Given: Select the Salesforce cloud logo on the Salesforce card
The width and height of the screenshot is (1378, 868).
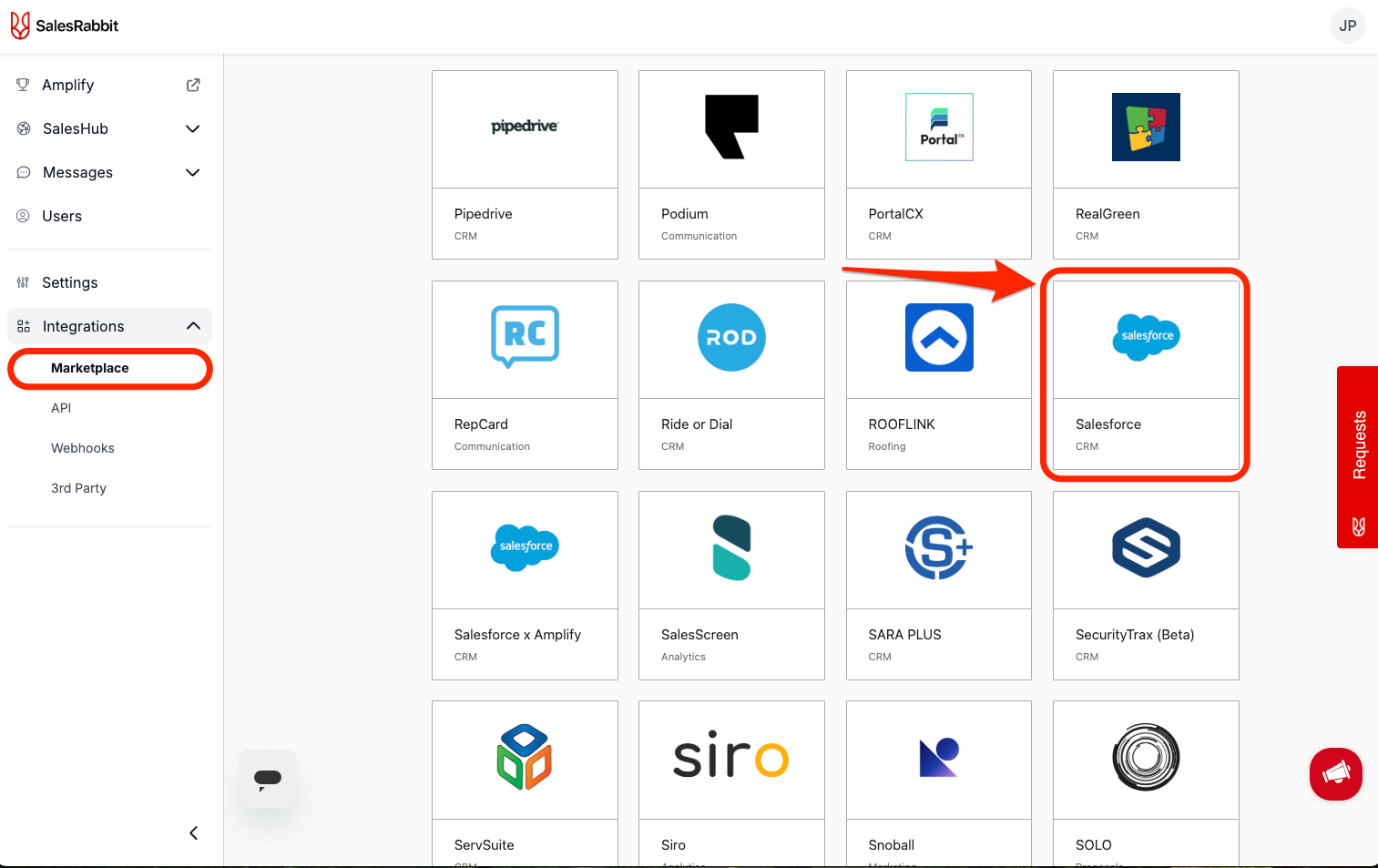Looking at the screenshot, I should [x=1146, y=337].
